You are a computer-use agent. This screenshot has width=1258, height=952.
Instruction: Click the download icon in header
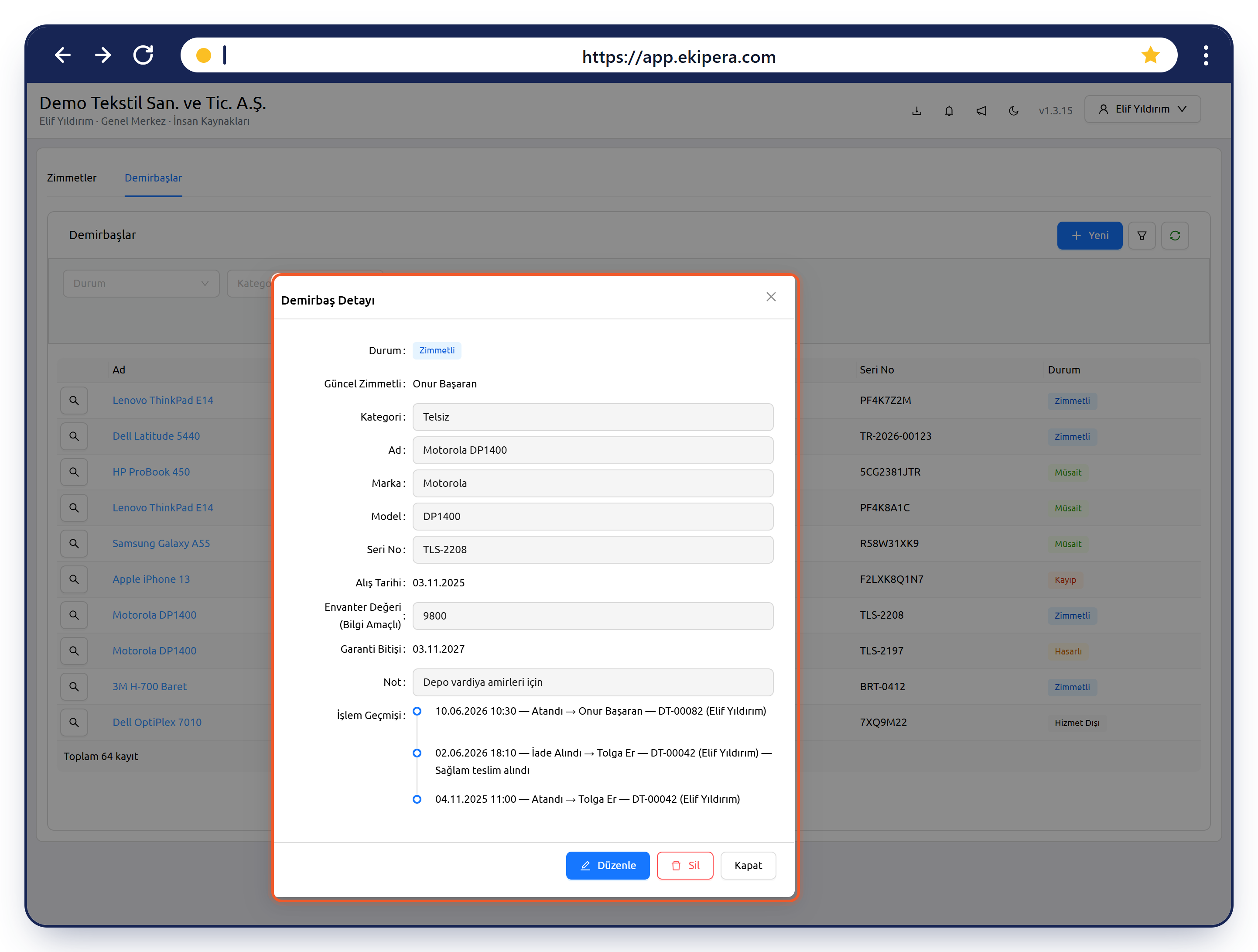pos(917,110)
